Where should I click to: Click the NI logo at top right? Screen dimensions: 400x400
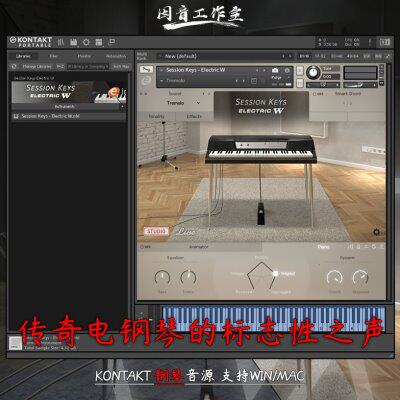pyautogui.click(x=385, y=42)
